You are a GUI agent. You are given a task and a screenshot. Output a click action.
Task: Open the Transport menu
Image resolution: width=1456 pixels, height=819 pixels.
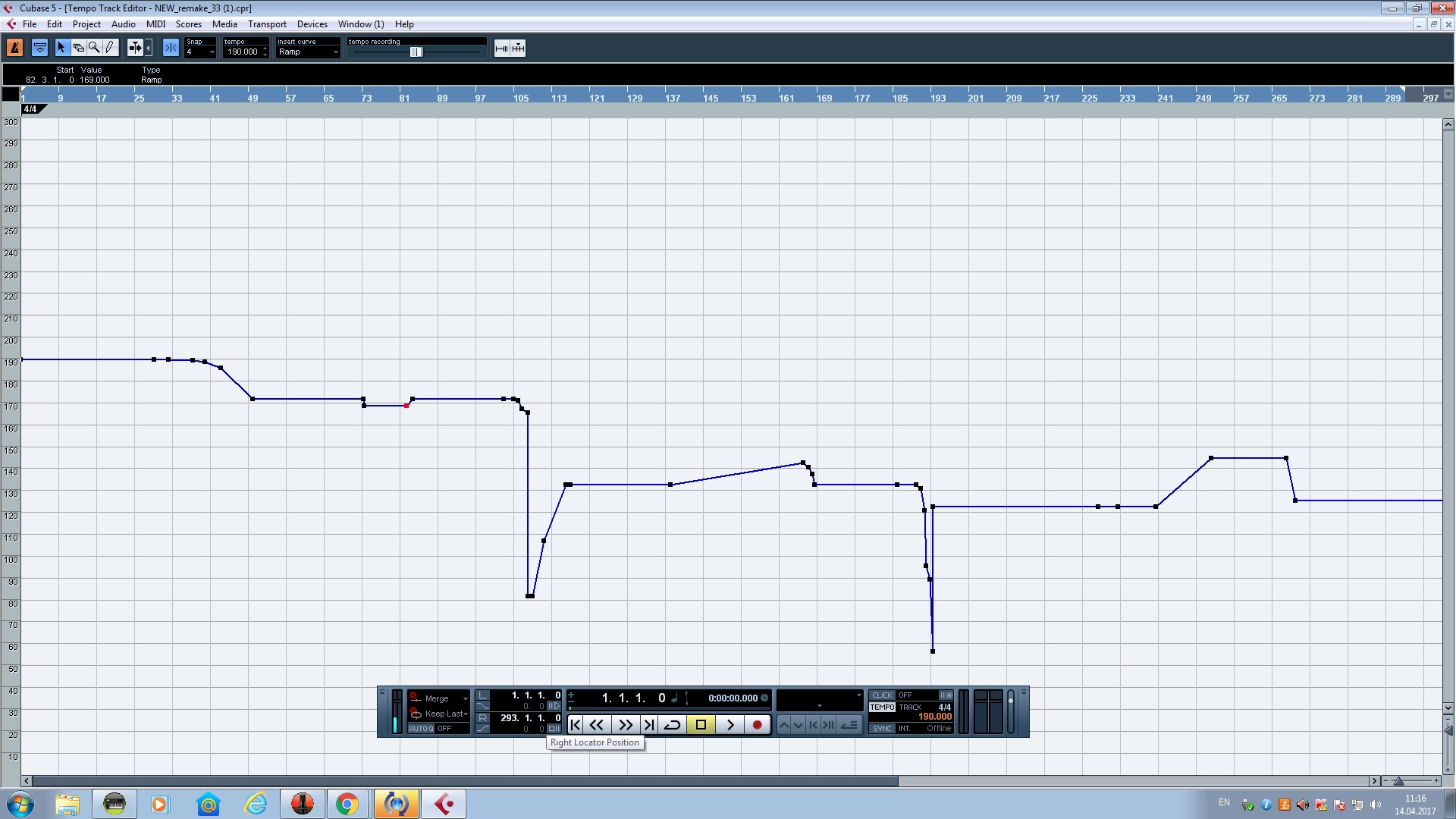pos(267,24)
